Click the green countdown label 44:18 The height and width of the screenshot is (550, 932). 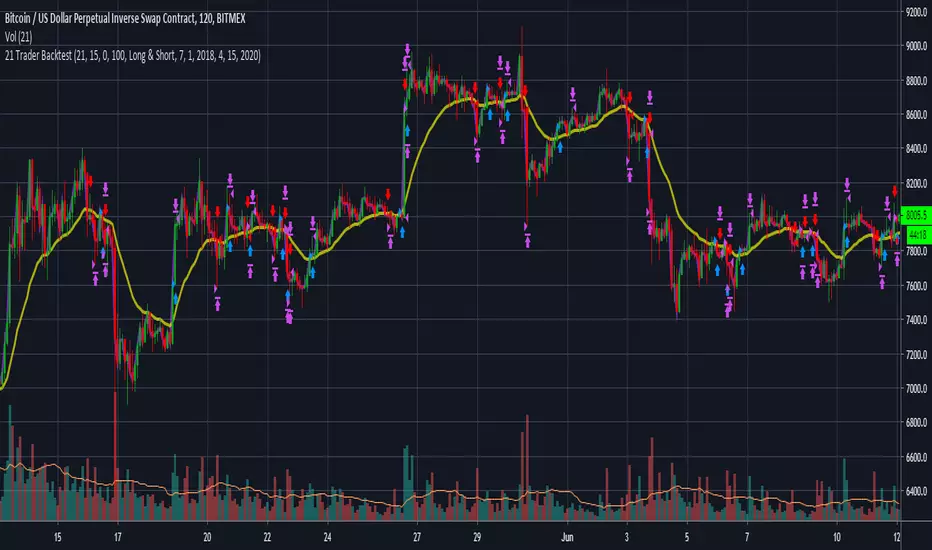point(918,235)
